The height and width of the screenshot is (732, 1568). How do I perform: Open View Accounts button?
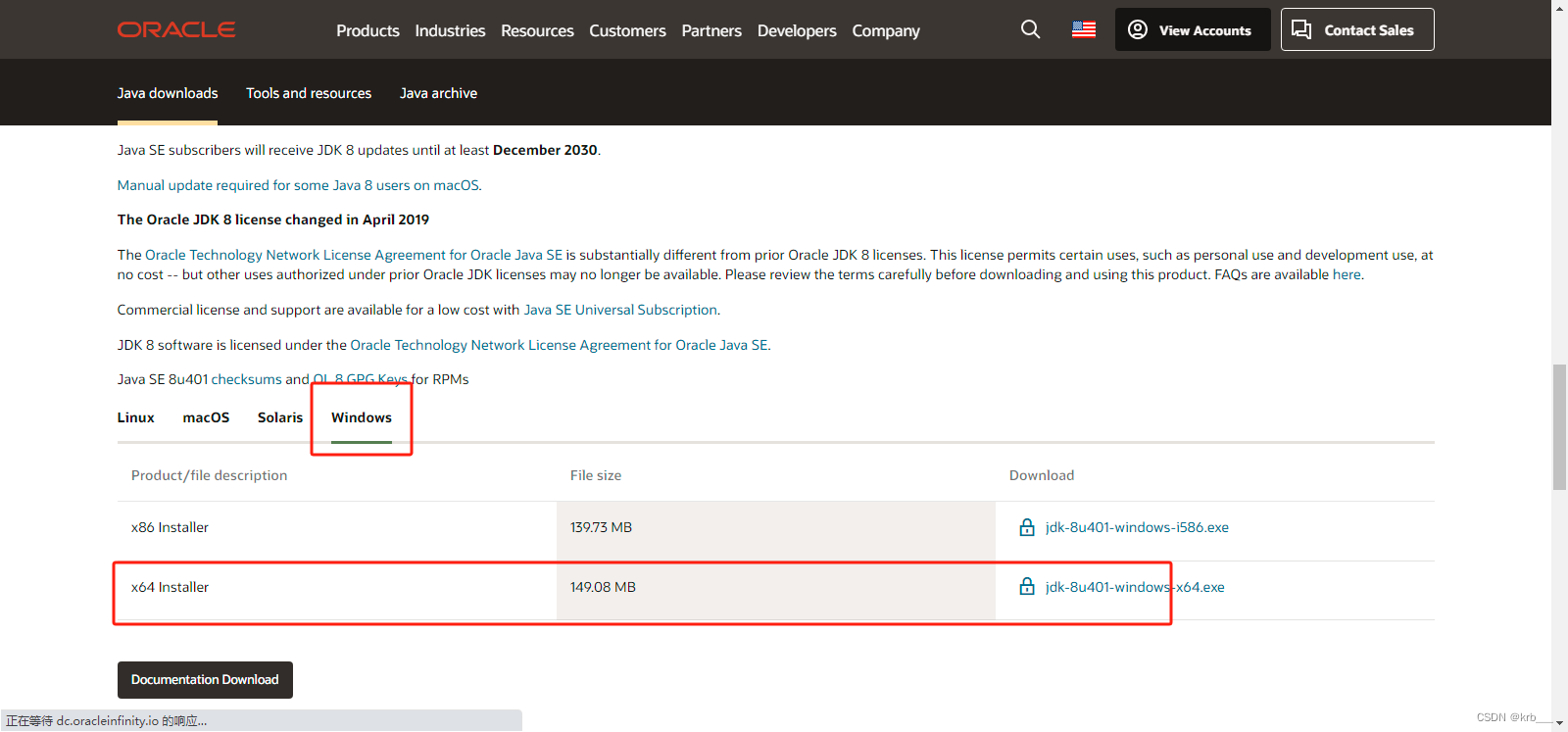click(x=1193, y=29)
